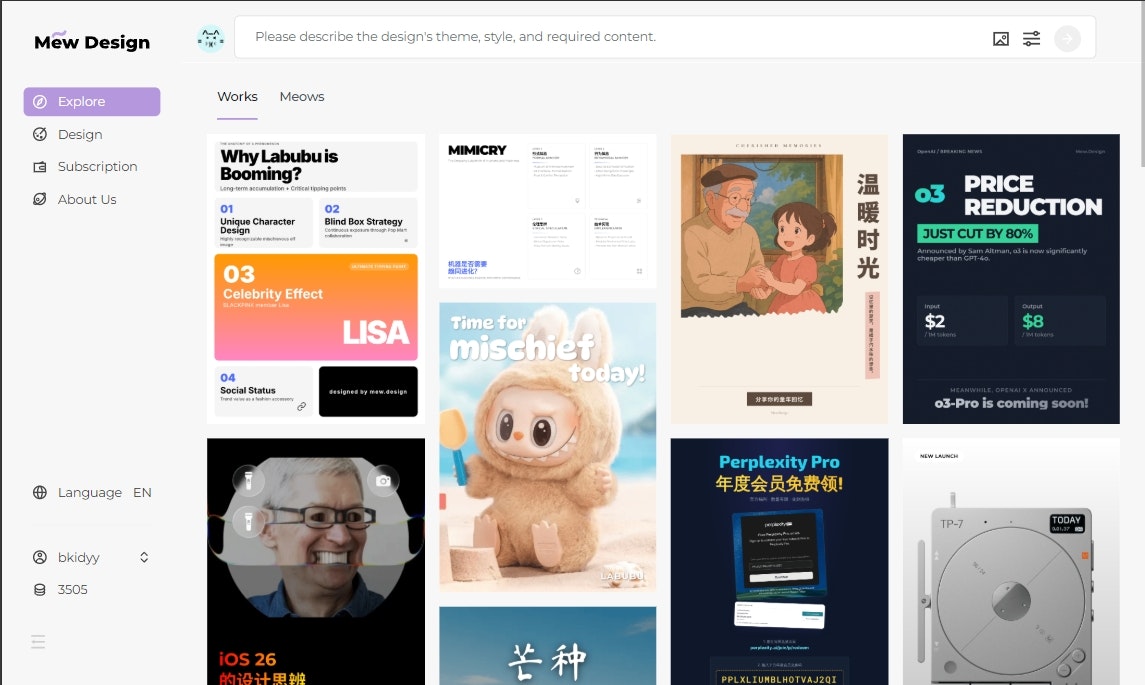1145x685 pixels.
Task: Click the send arrow button
Action: coord(1067,39)
